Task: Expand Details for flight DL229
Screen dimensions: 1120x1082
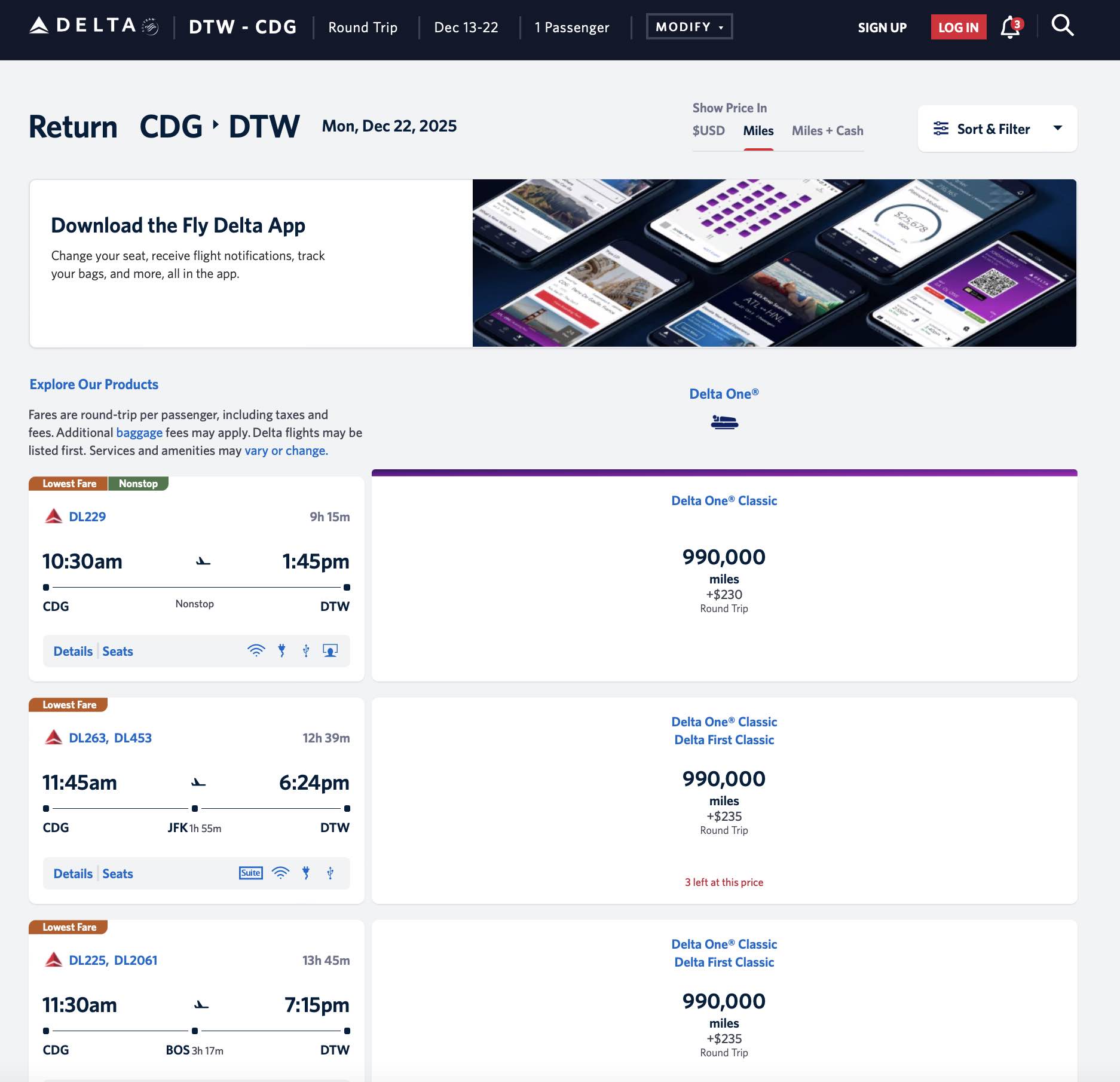Action: [72, 651]
